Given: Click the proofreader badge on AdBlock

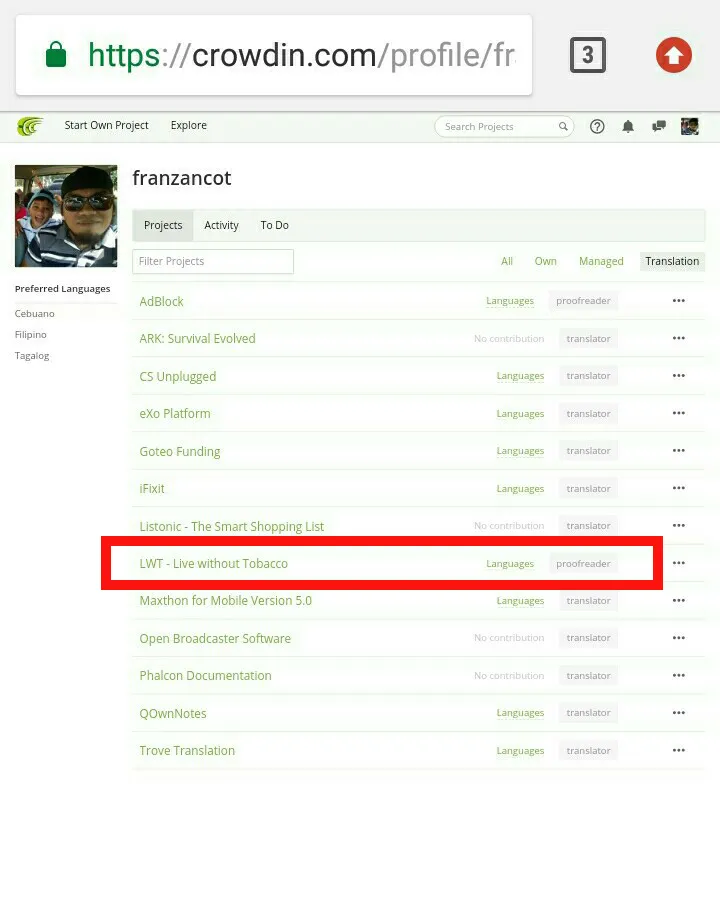Looking at the screenshot, I should 583,301.
